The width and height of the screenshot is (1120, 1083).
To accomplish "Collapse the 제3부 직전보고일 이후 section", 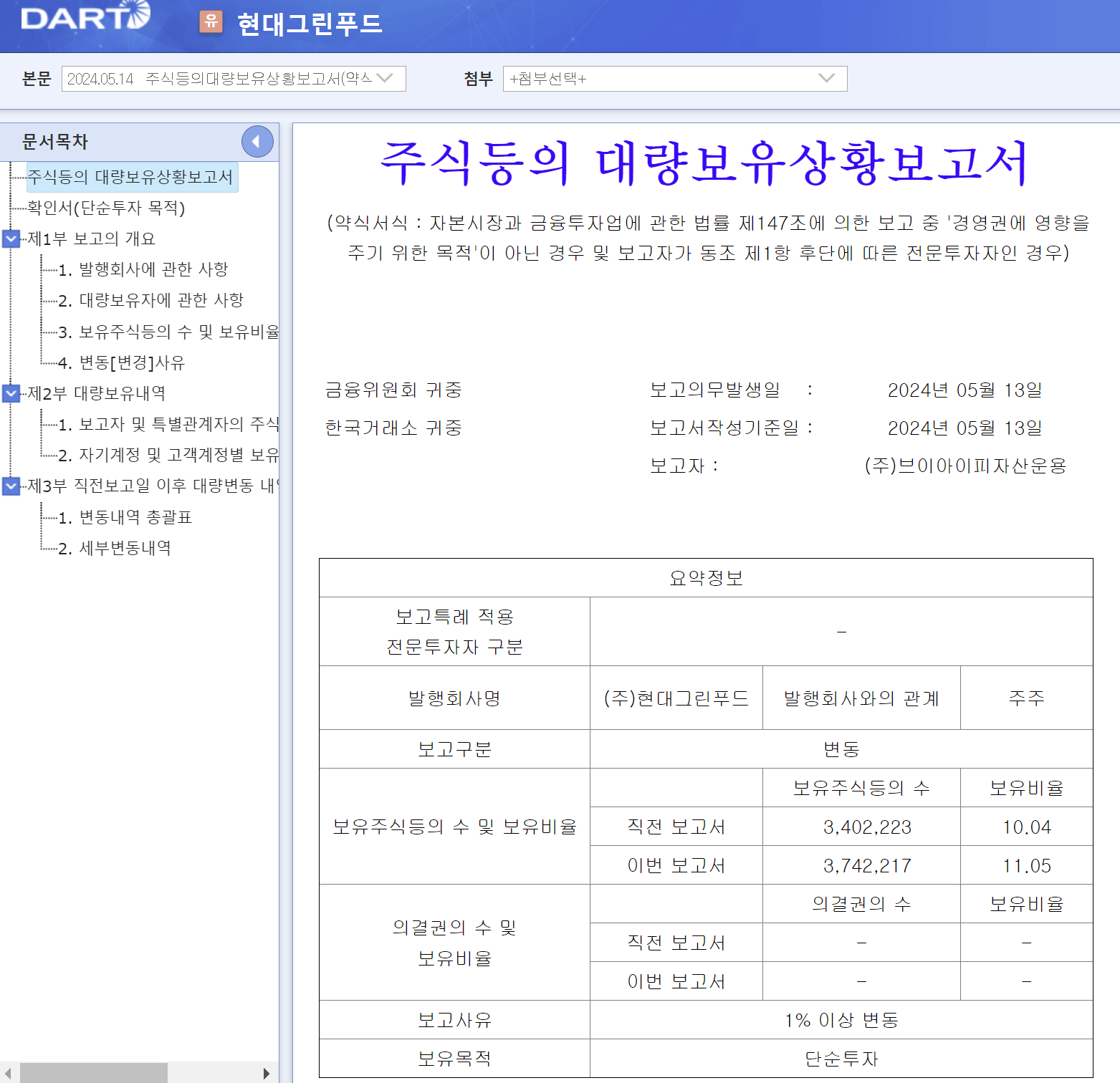I will pos(11,486).
